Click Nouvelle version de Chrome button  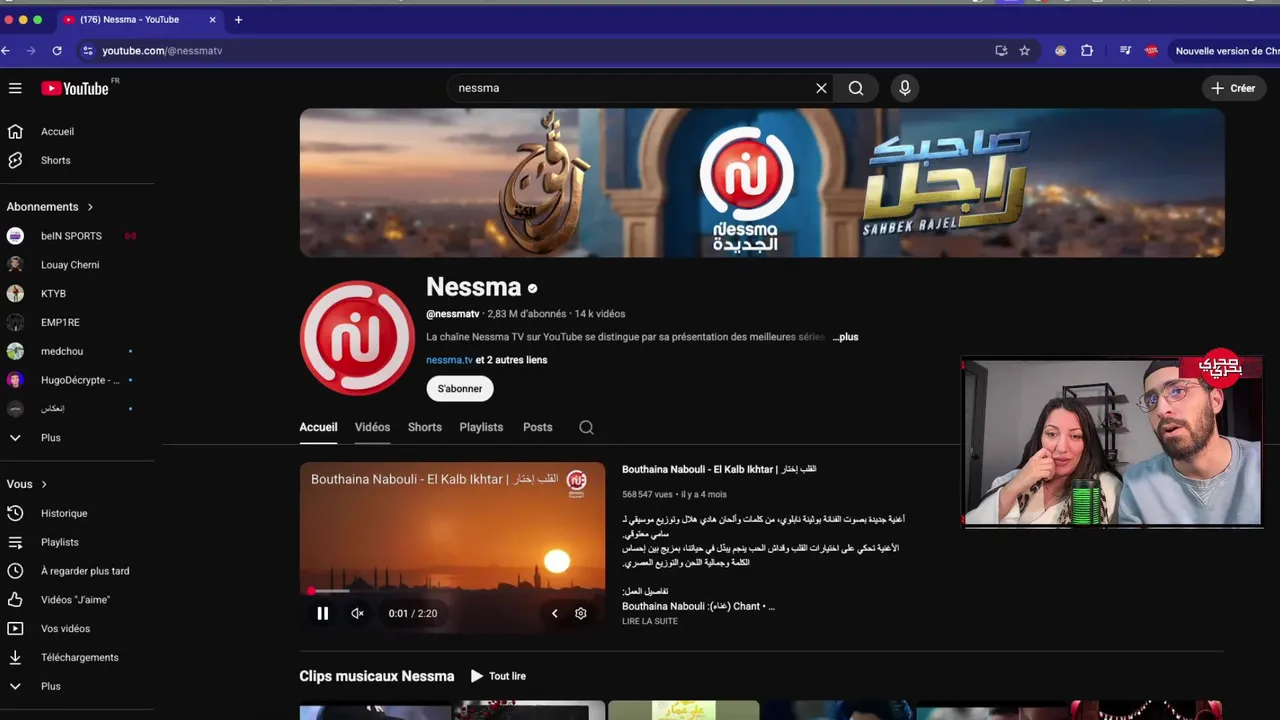point(1227,51)
